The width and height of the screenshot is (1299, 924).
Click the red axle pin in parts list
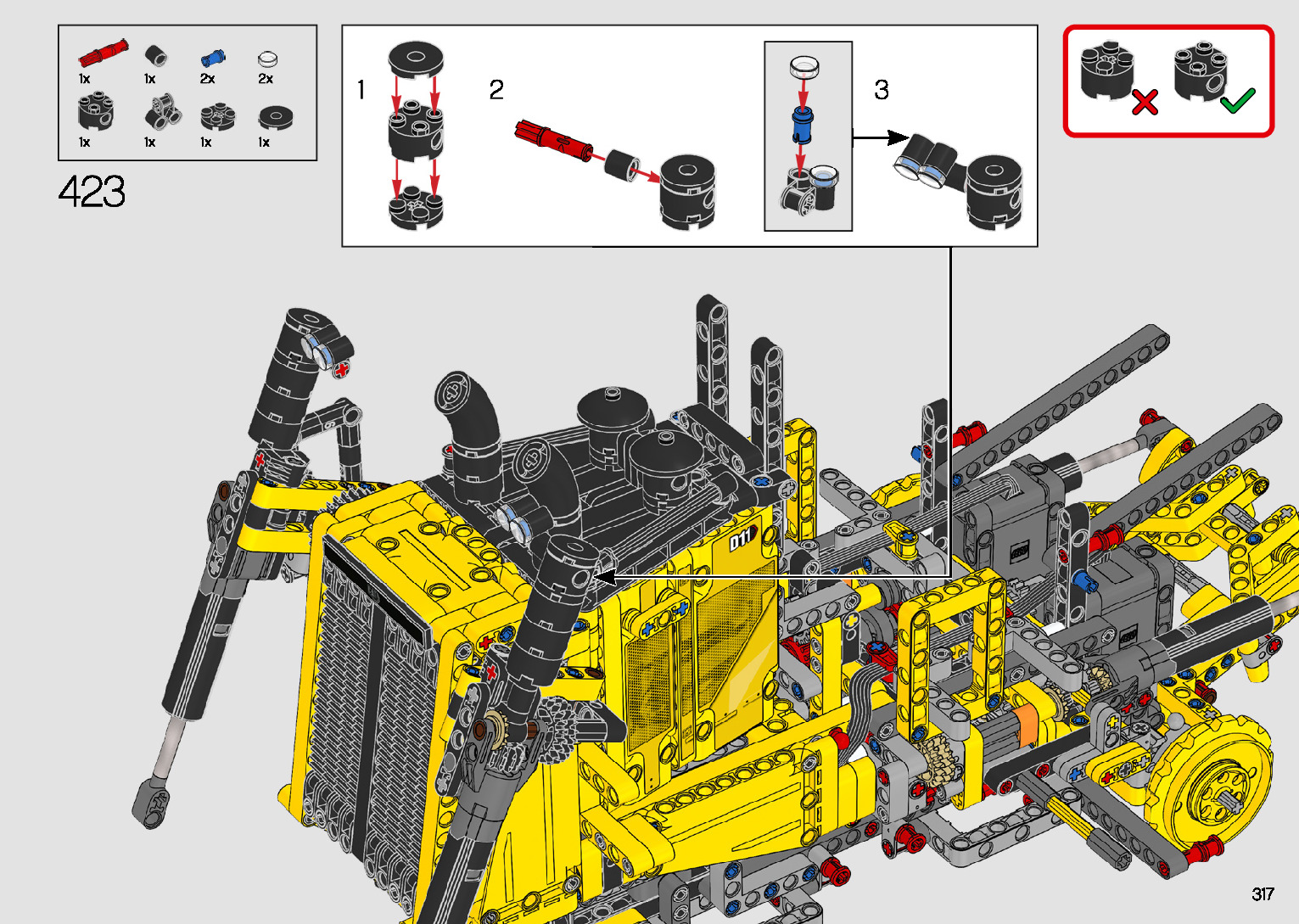click(103, 53)
